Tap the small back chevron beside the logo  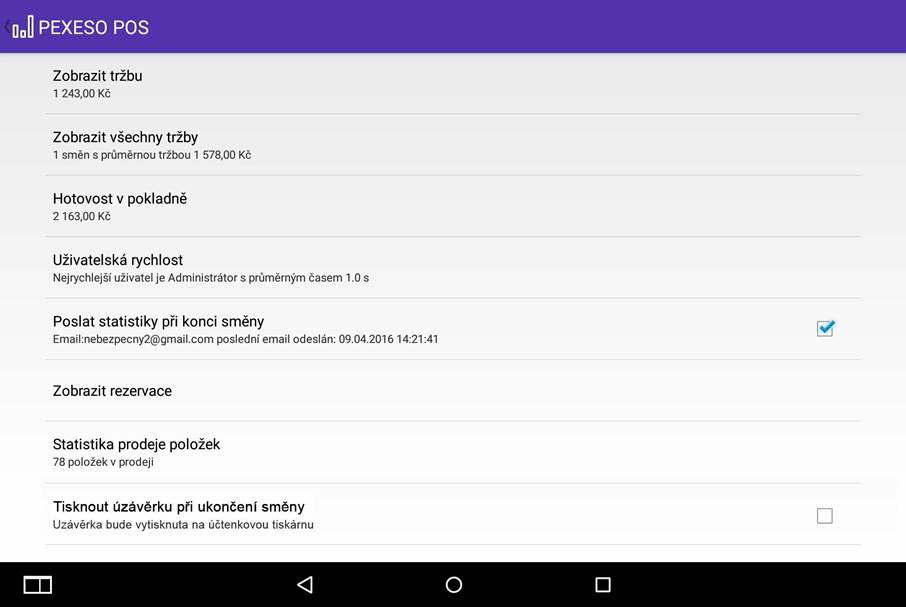coord(7,27)
